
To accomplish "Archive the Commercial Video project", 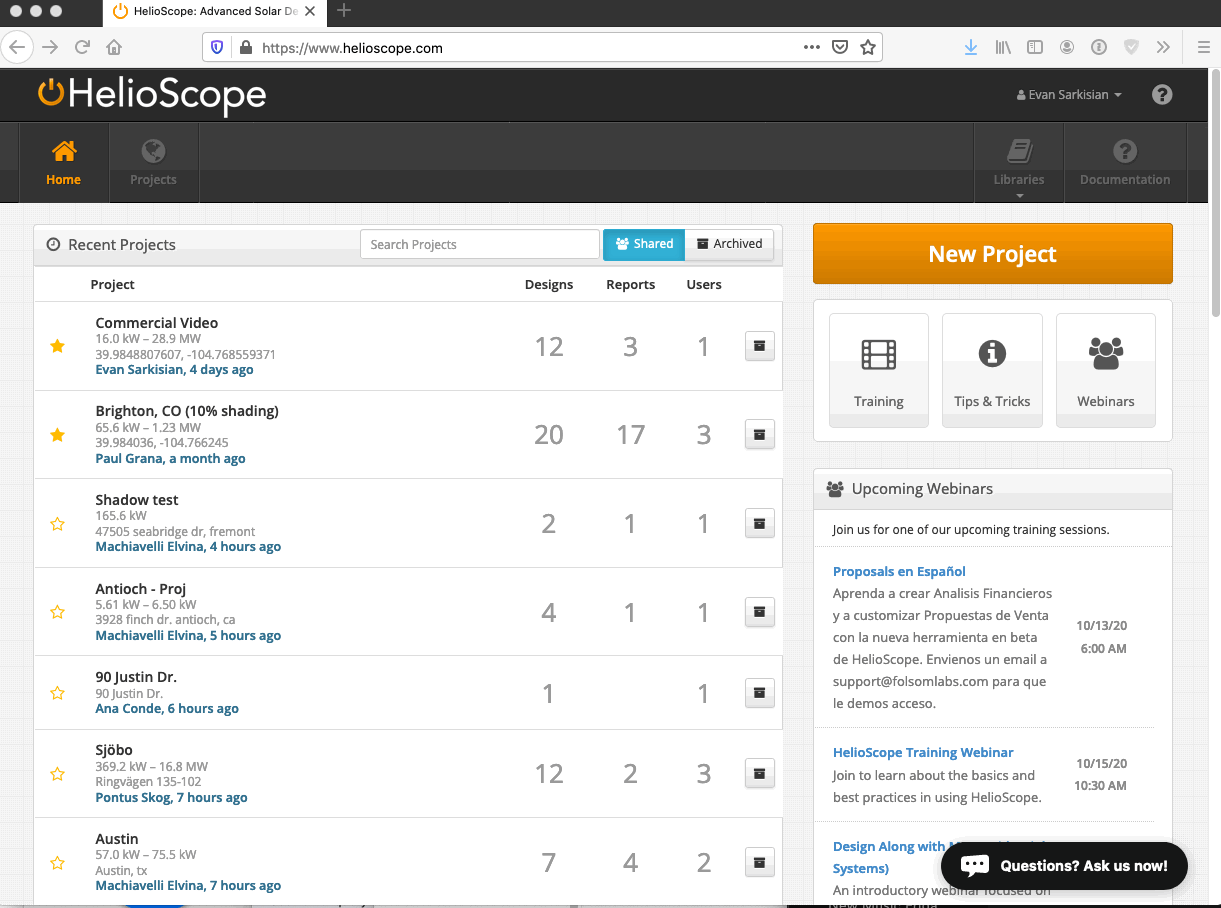I will [x=759, y=346].
